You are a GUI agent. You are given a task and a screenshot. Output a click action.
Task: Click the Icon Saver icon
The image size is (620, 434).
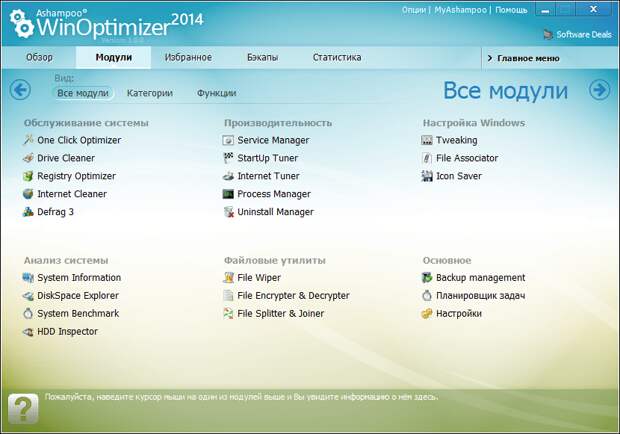coord(427,176)
